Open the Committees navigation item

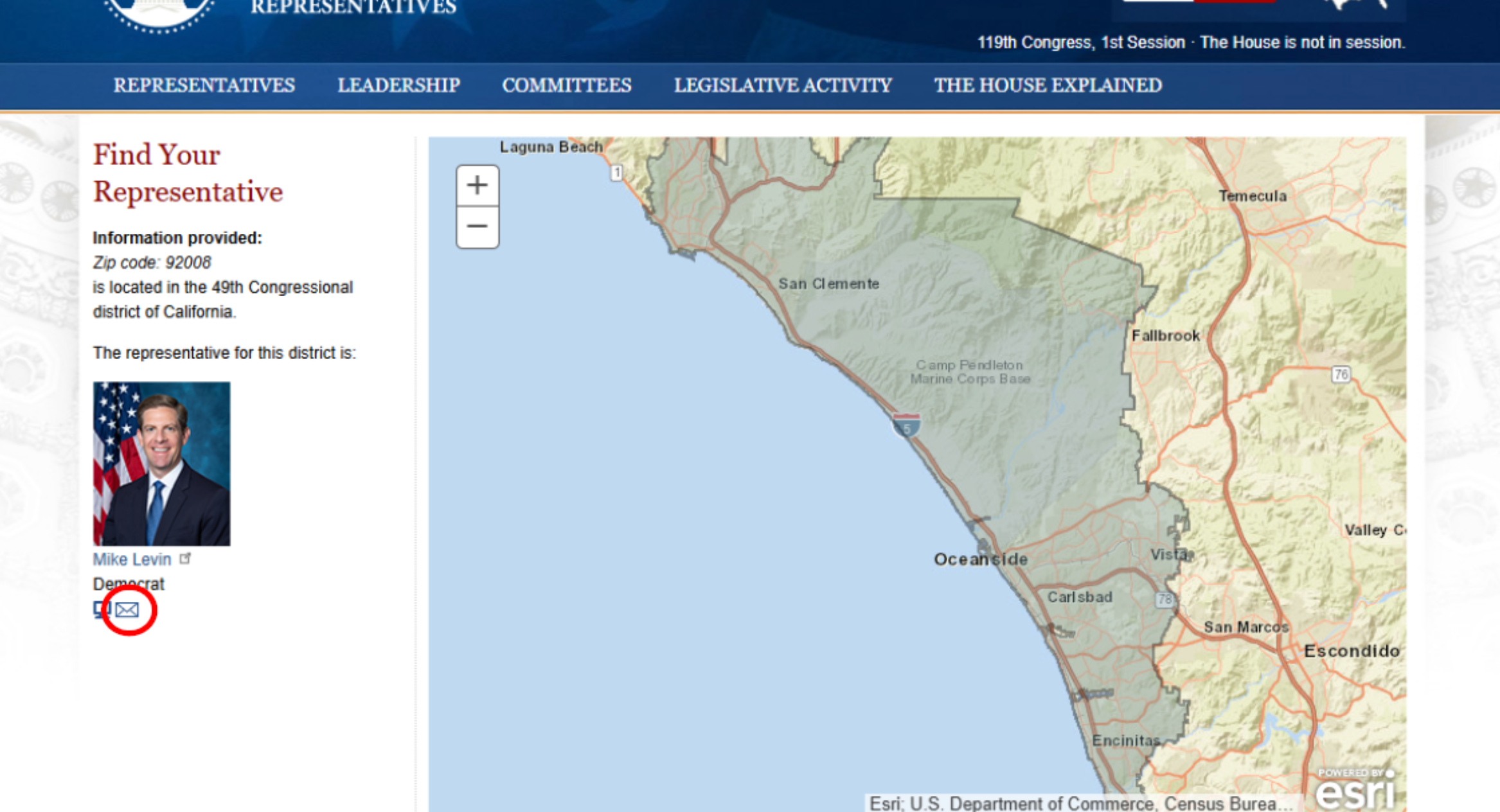(x=566, y=85)
